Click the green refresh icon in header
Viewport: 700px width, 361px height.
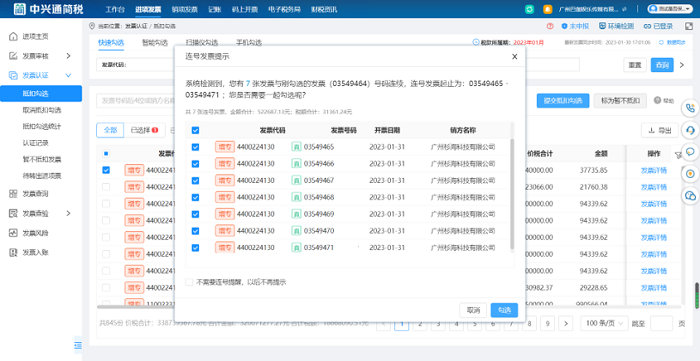pyautogui.click(x=529, y=9)
